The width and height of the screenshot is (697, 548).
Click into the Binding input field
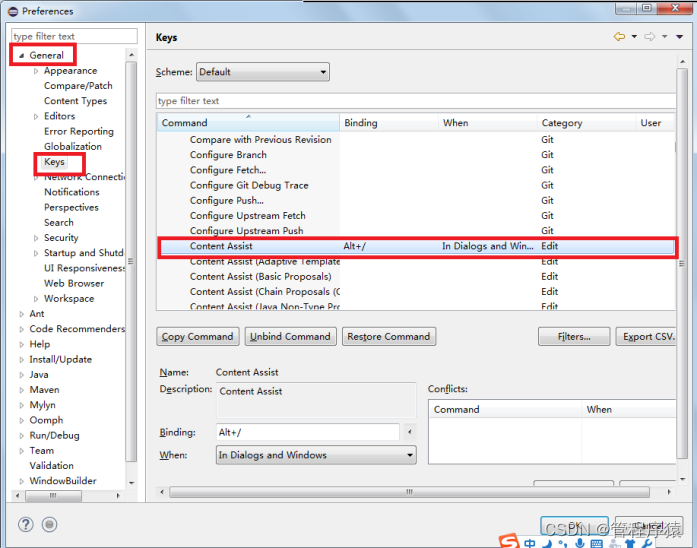tap(308, 432)
